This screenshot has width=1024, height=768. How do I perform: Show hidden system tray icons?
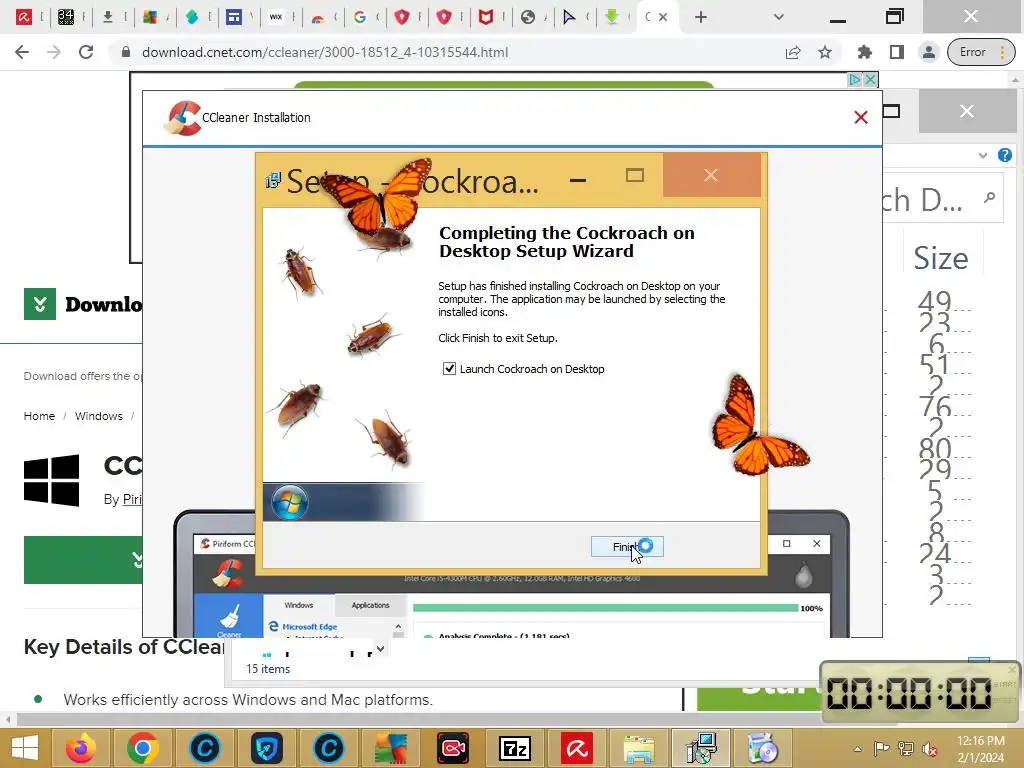pyautogui.click(x=857, y=749)
